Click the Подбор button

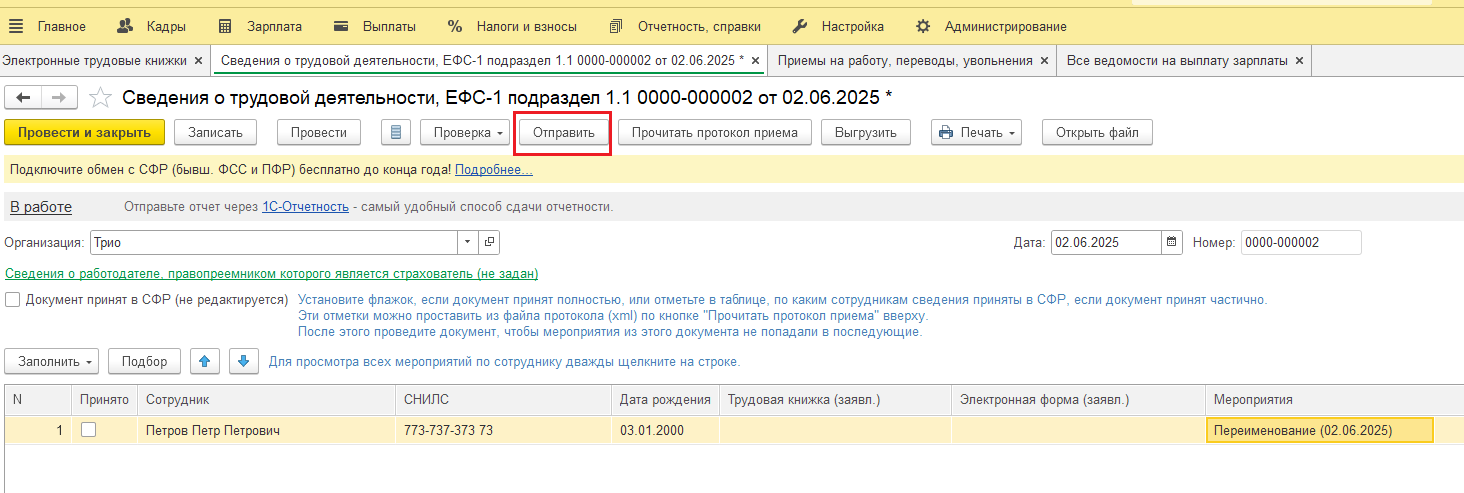tap(144, 361)
